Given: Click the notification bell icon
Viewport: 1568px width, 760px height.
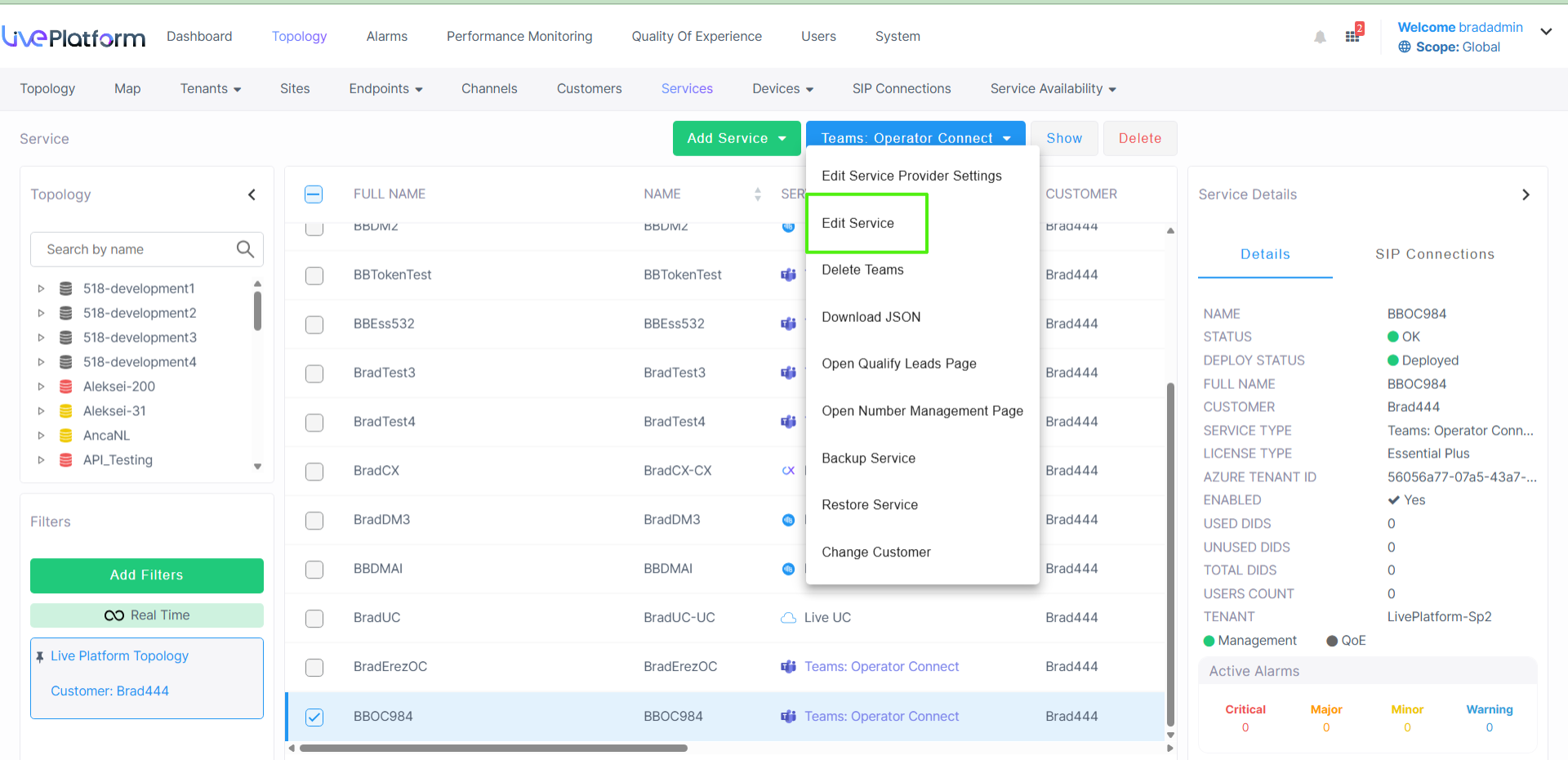Looking at the screenshot, I should tap(1320, 37).
